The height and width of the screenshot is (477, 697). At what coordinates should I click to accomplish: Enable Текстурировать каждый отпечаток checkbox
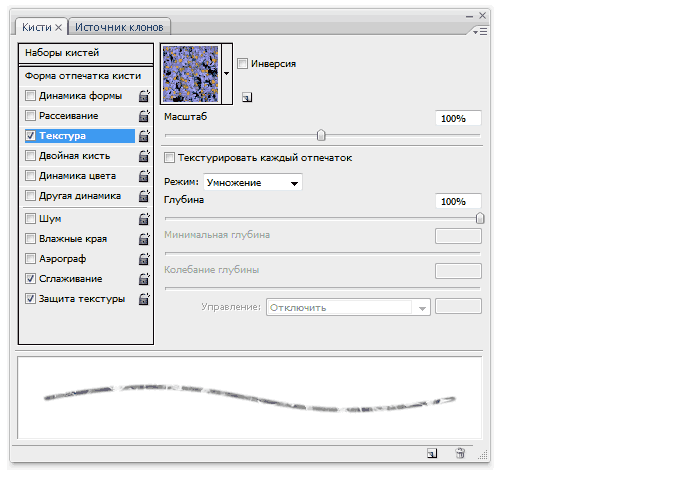169,158
